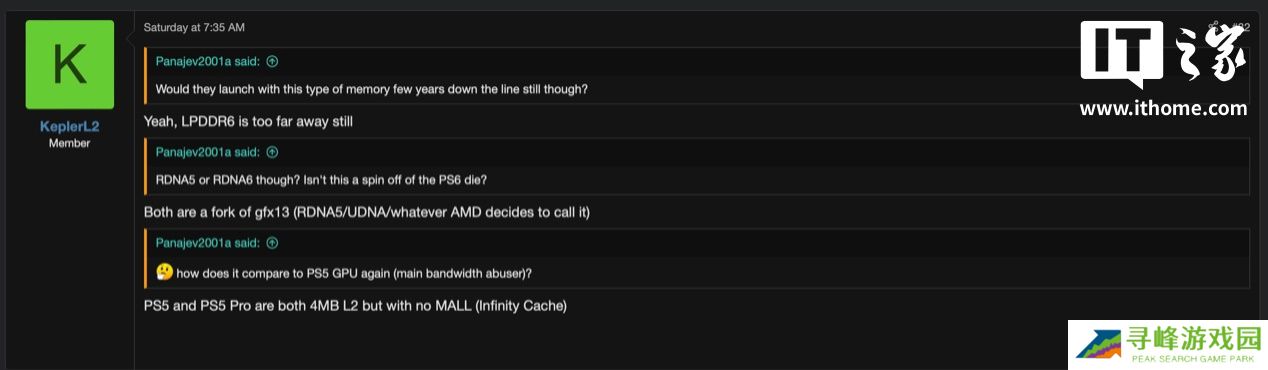1268x370 pixels.
Task: Open third 'Panajev2001a said:' link above PS5 quote
Action: pos(208,243)
